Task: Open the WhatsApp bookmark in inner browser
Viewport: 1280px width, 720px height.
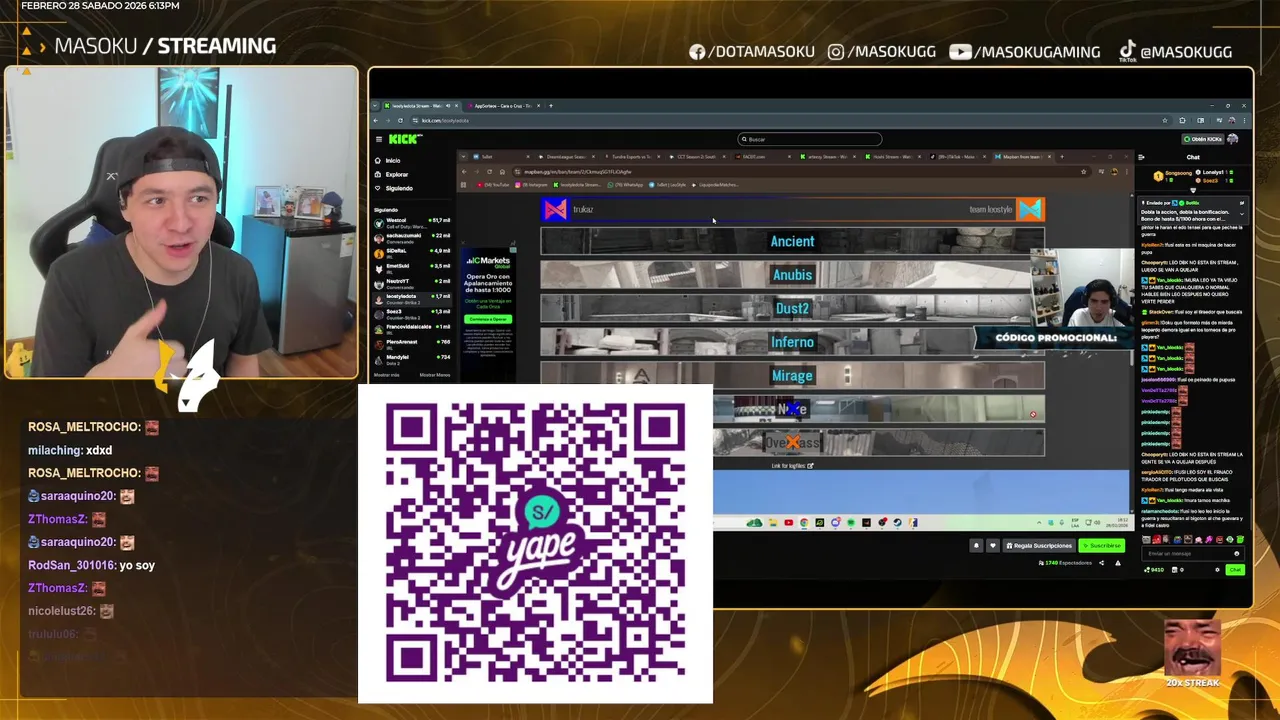Action: [625, 185]
